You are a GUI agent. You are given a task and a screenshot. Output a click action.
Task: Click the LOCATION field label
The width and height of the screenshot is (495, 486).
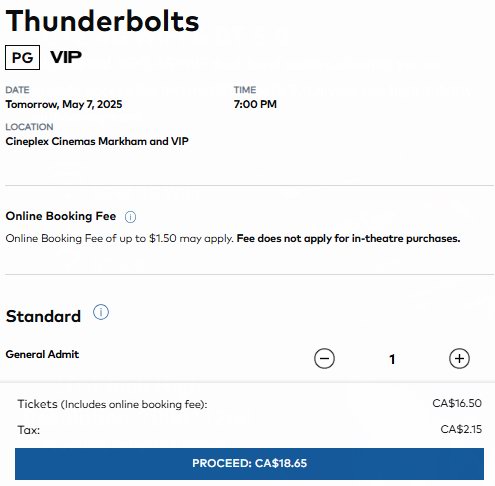click(29, 127)
